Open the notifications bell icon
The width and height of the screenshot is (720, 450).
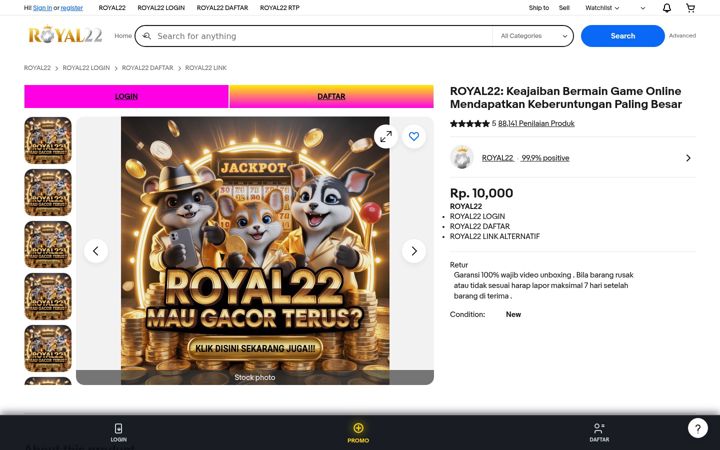(x=667, y=8)
